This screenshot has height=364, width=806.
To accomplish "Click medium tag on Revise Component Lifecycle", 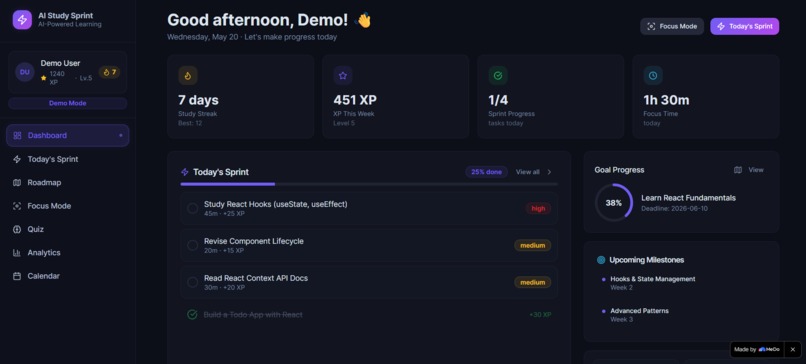I will 533,246.
